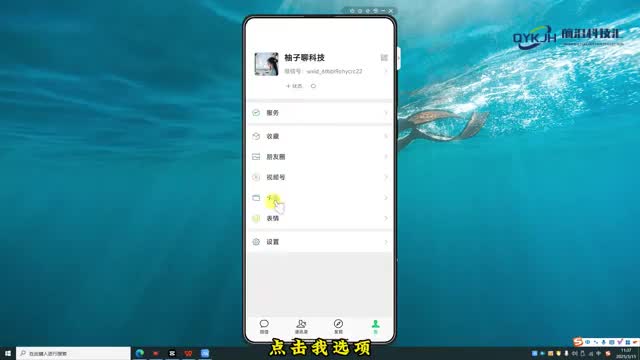
Task: Switch to the 通讯录 contacts tab
Action: click(x=301, y=327)
